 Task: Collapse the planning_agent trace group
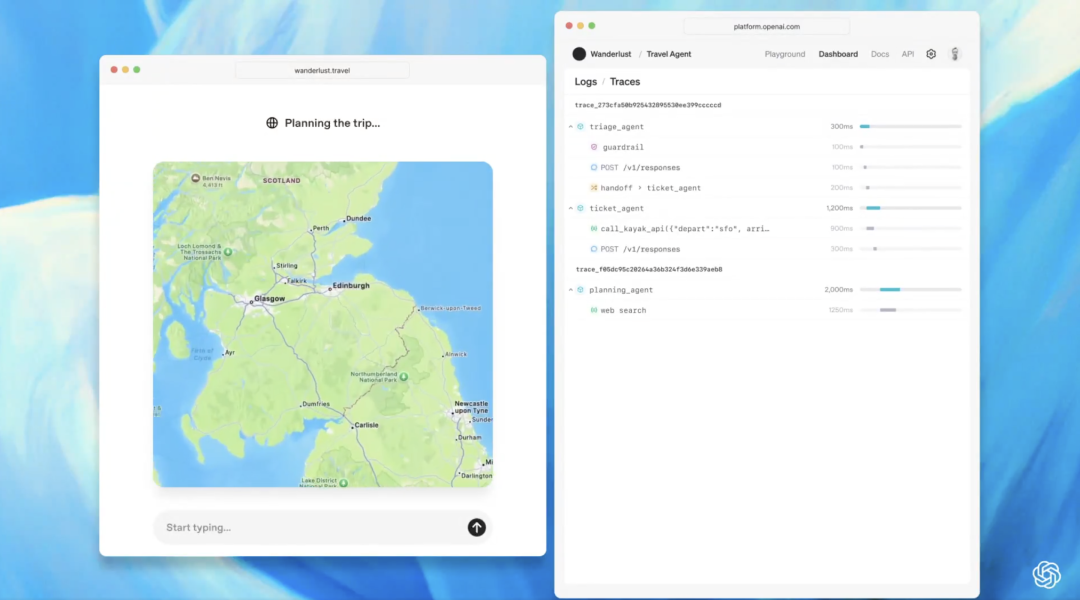point(571,290)
